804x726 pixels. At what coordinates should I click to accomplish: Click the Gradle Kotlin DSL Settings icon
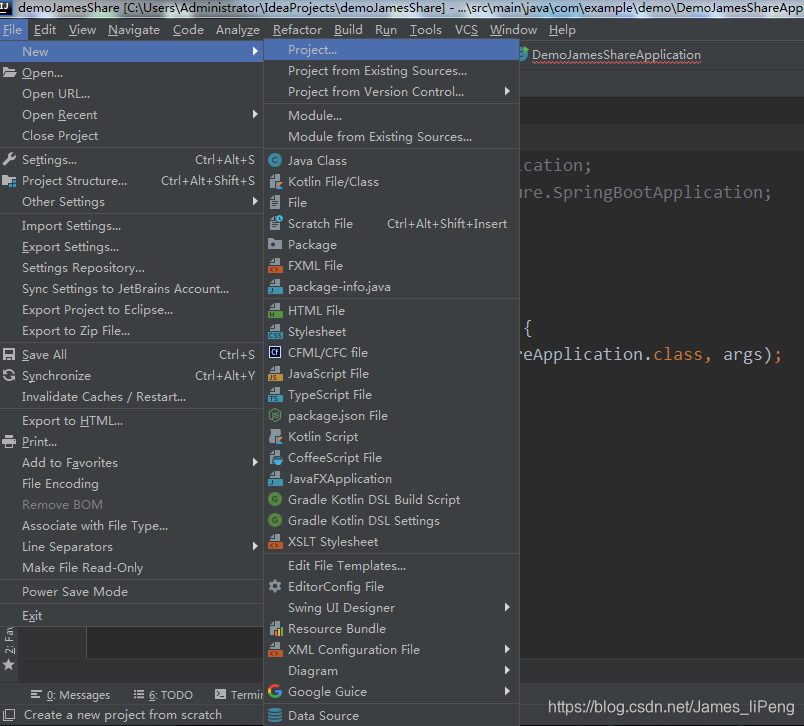pyautogui.click(x=275, y=520)
